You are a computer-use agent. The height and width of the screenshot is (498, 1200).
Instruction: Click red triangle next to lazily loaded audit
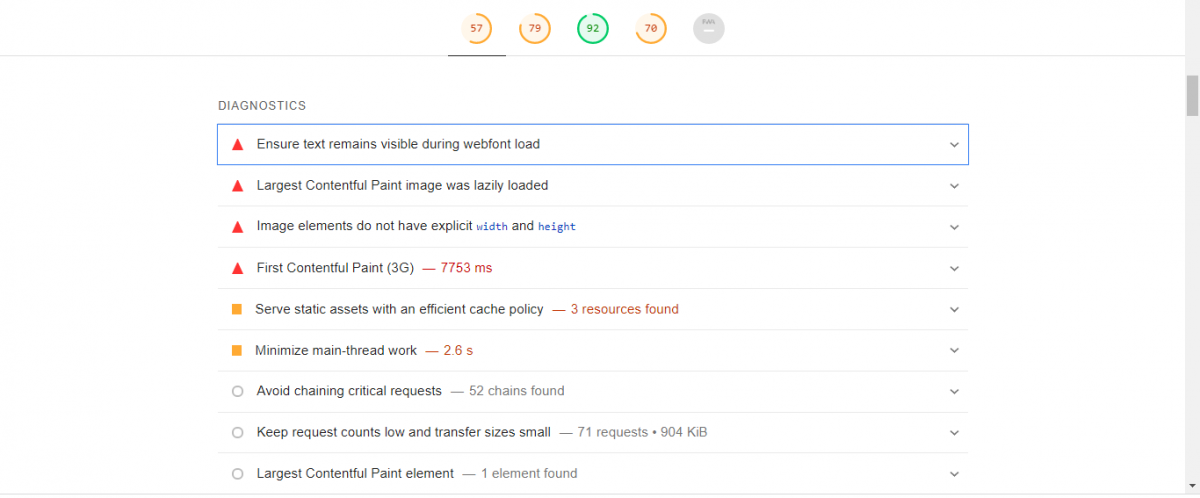click(237, 186)
